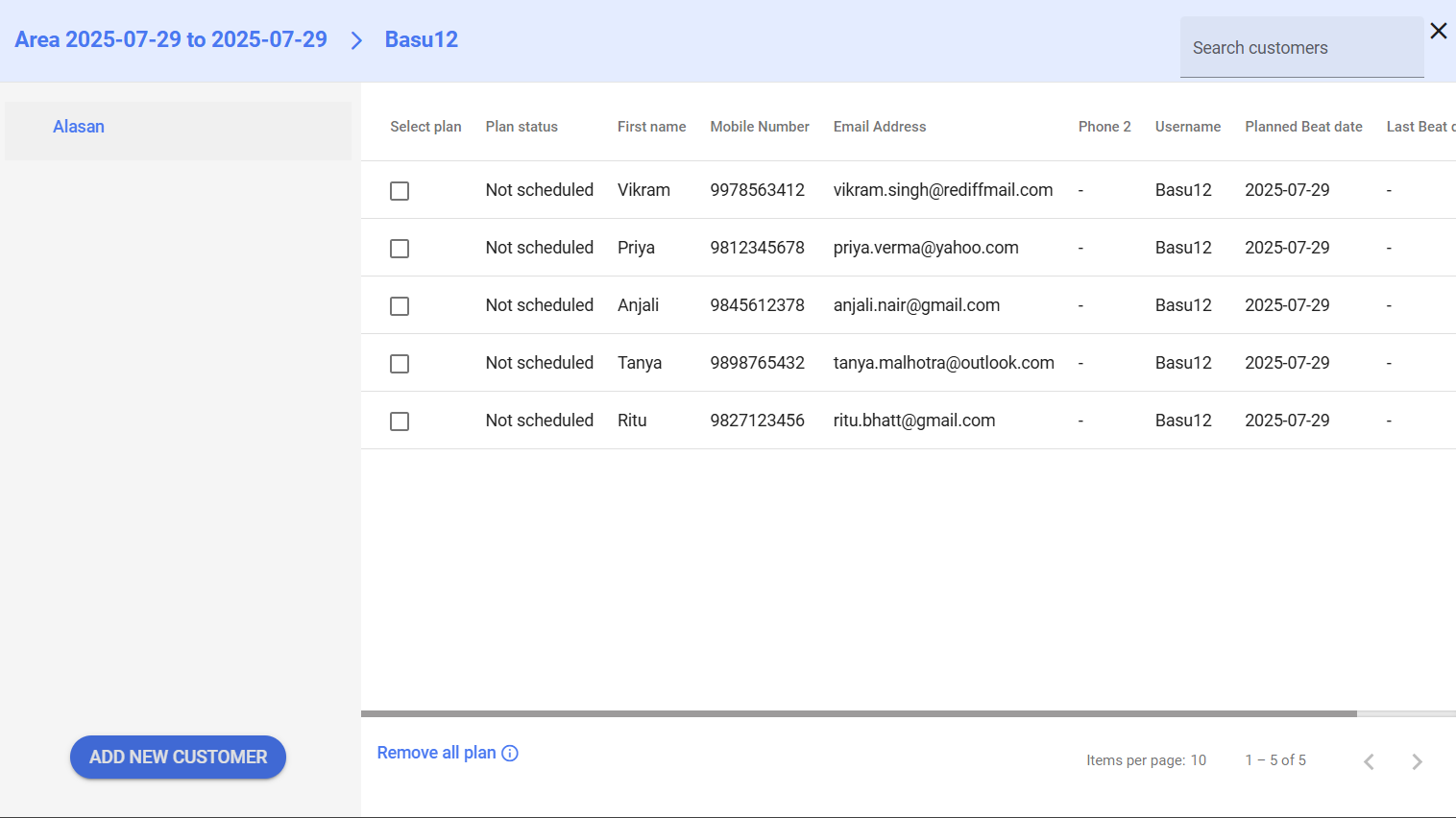Image resolution: width=1456 pixels, height=818 pixels.
Task: Check the box for Anjali
Action: pos(400,306)
